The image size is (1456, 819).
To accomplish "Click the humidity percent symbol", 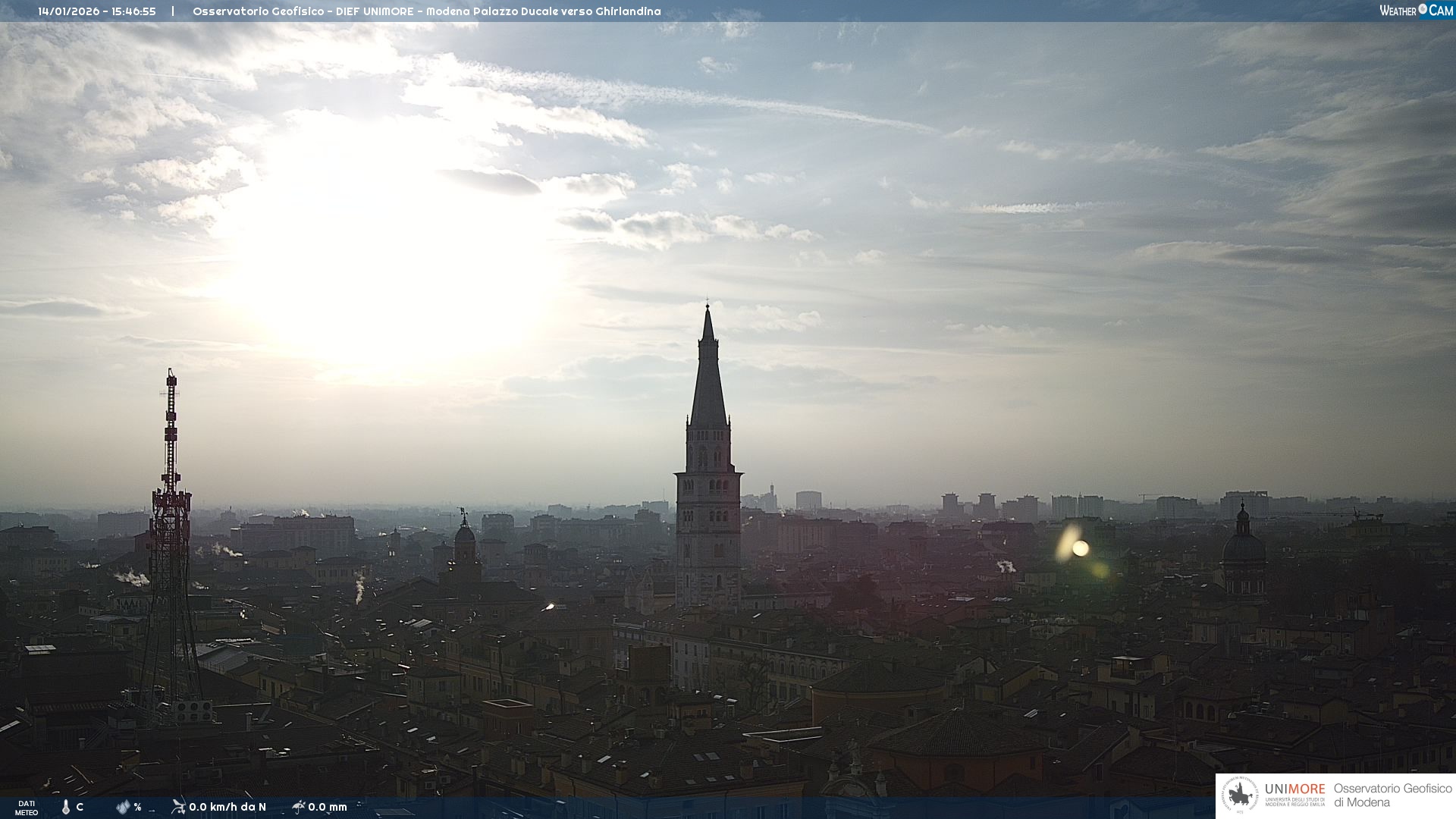I will click(137, 807).
